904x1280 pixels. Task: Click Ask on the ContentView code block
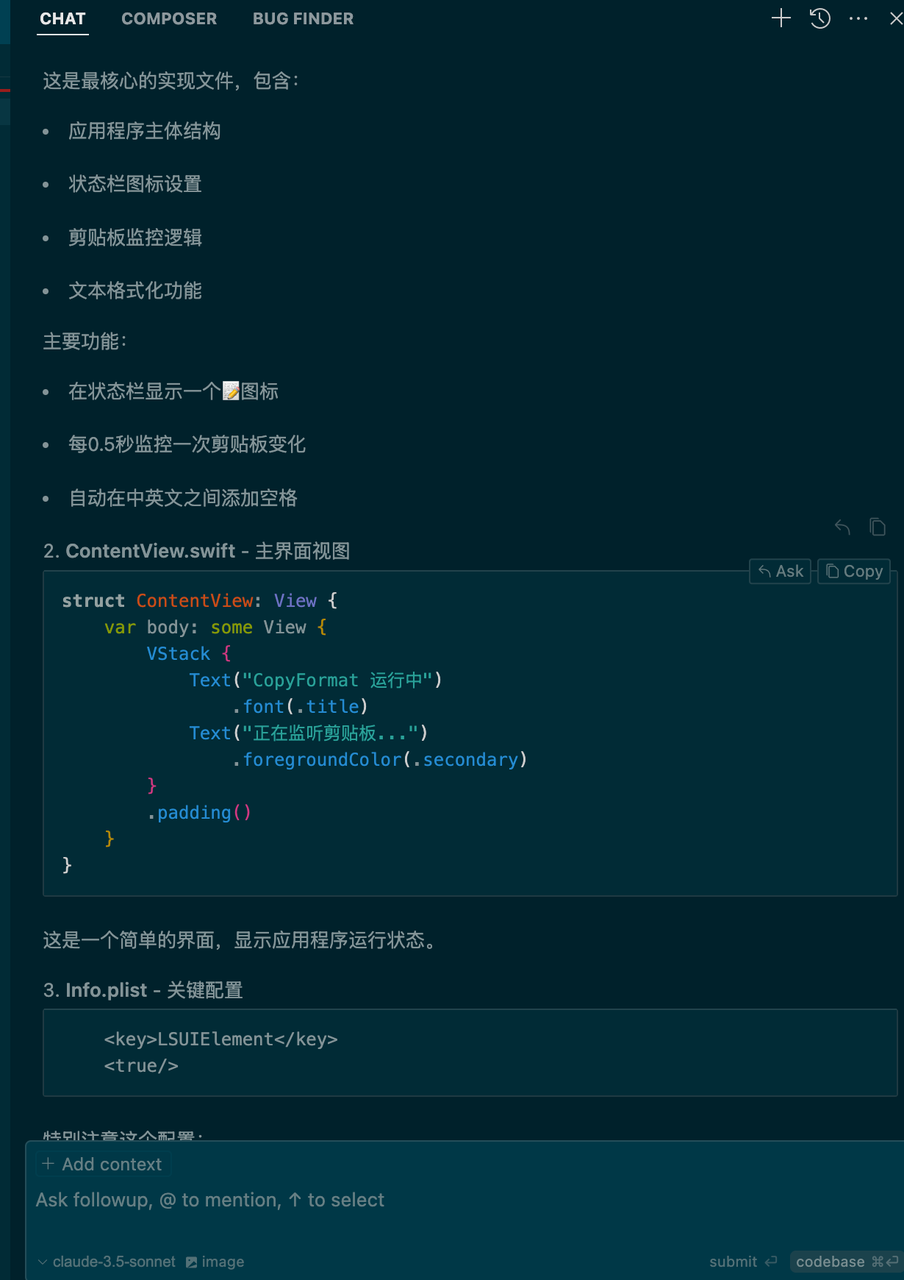tap(780, 571)
